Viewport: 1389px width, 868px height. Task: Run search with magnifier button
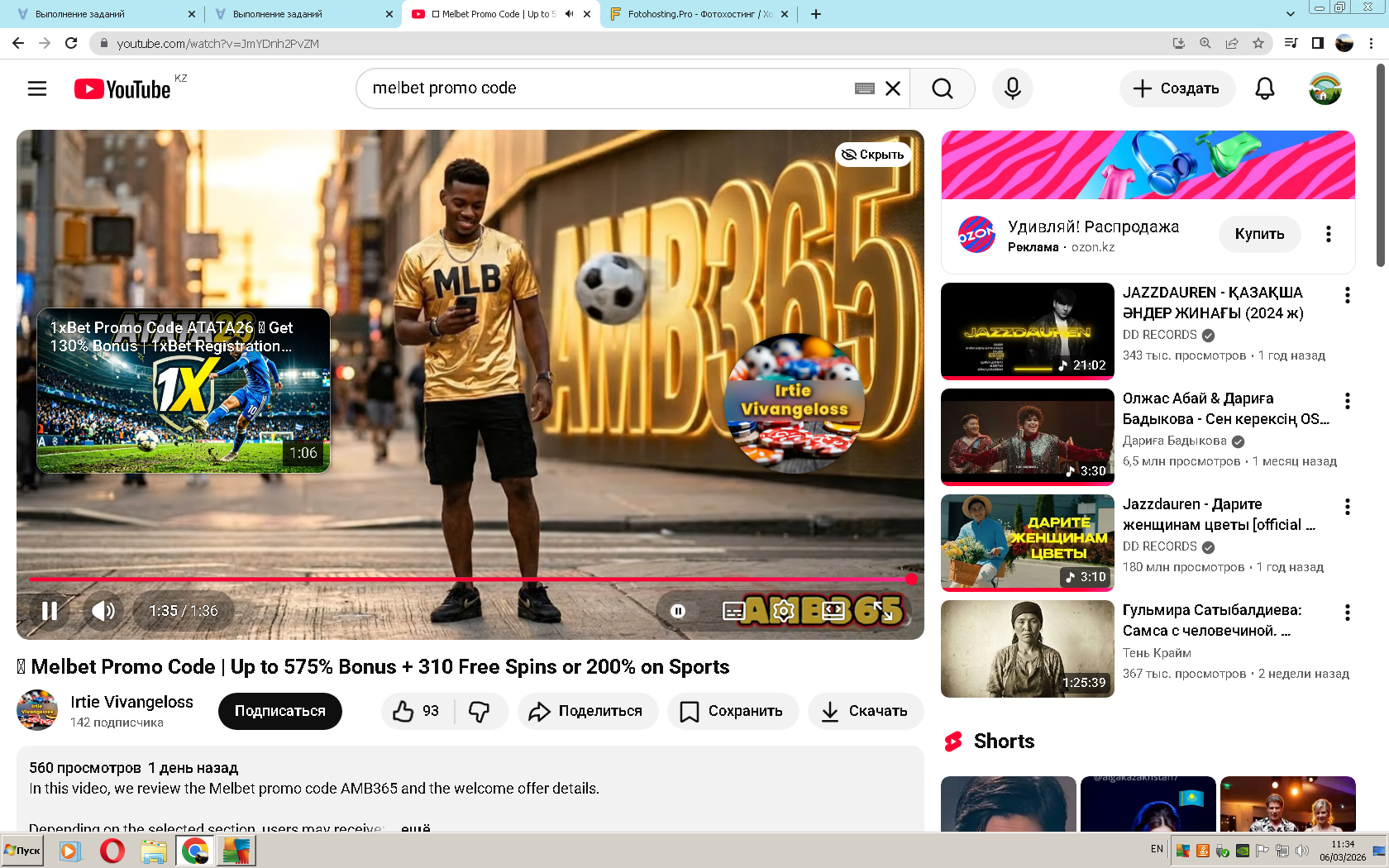[x=943, y=88]
